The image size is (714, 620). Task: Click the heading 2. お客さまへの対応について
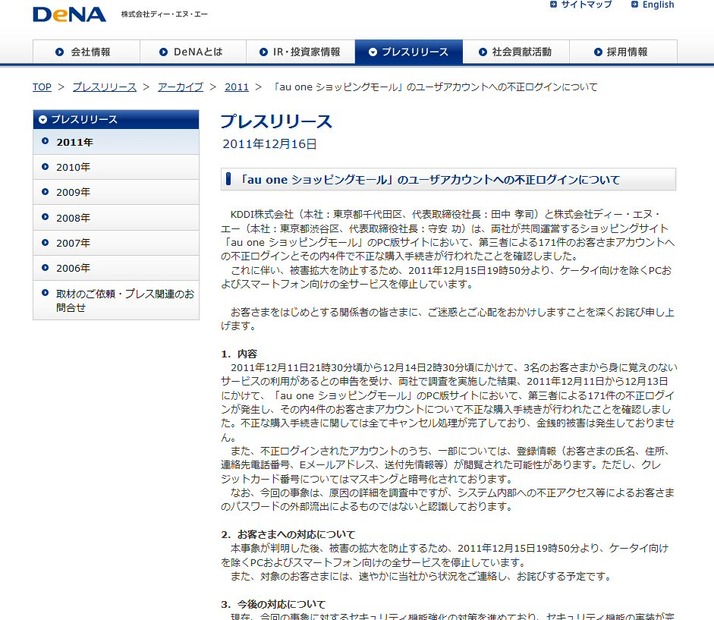click(x=288, y=534)
